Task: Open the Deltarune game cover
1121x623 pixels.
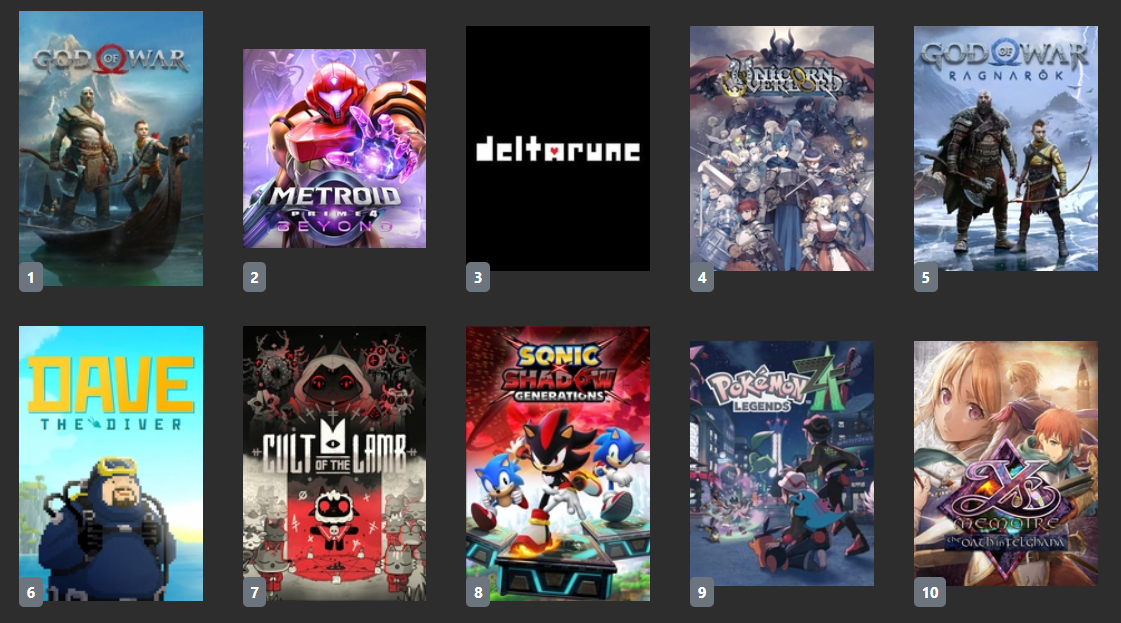Action: (x=558, y=148)
